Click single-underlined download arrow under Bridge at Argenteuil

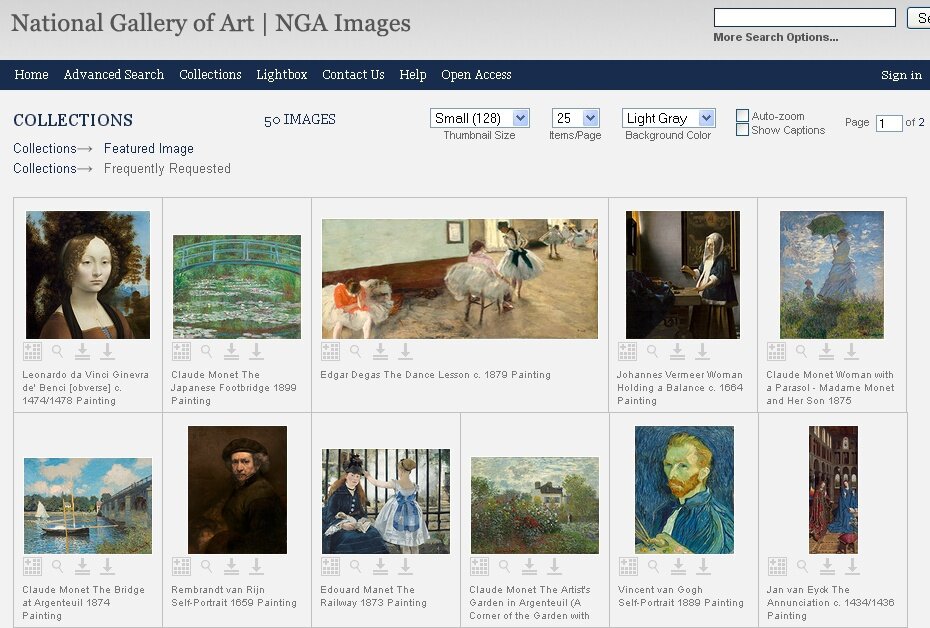[x=107, y=567]
